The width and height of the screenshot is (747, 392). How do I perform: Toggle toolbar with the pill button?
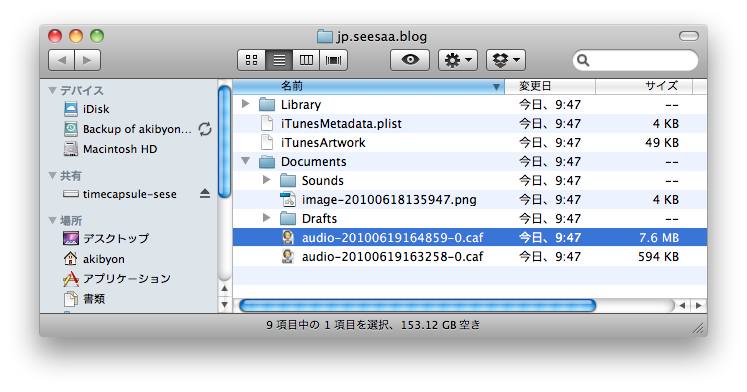point(688,36)
